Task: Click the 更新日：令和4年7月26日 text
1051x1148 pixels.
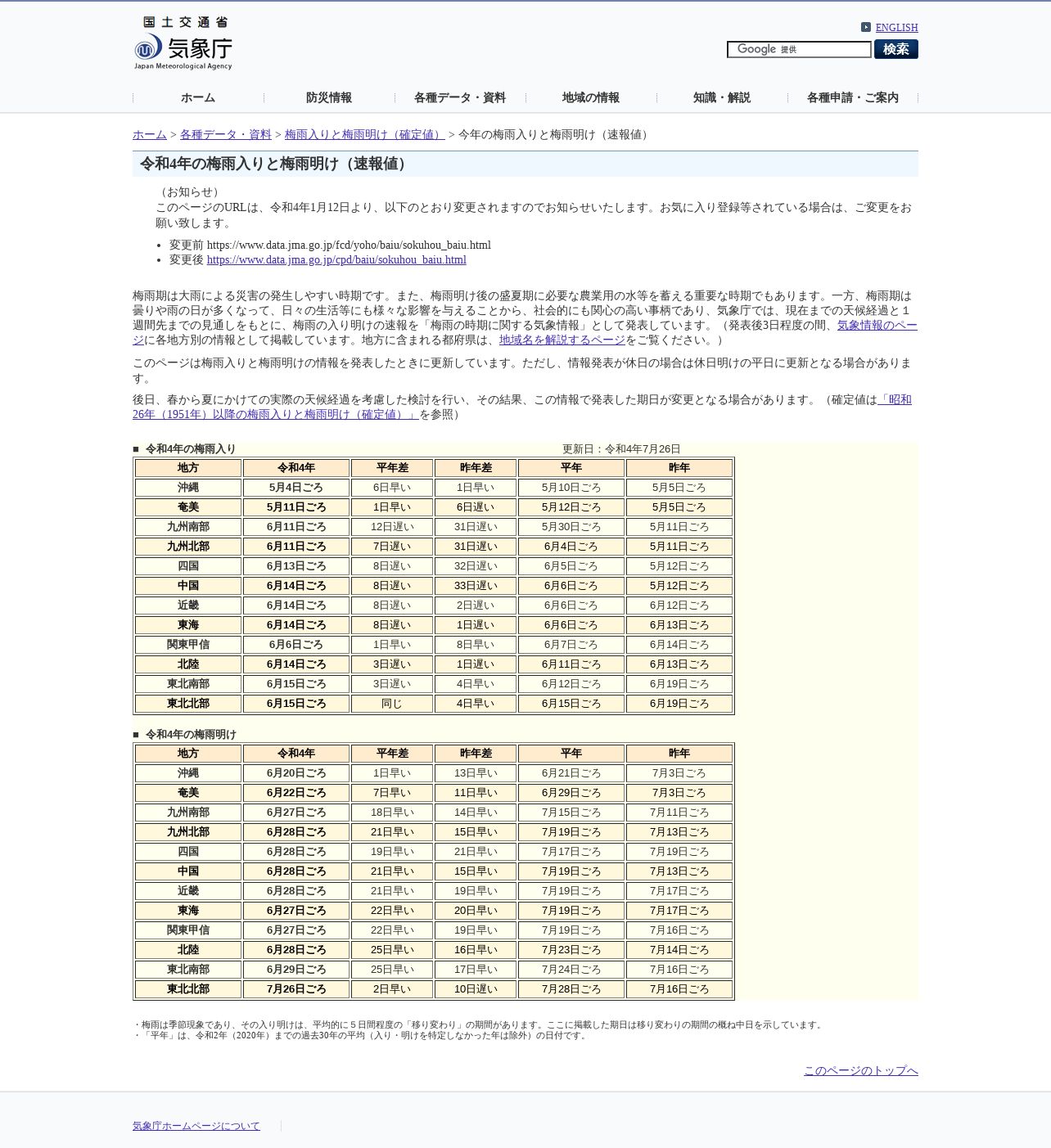Action: (621, 448)
